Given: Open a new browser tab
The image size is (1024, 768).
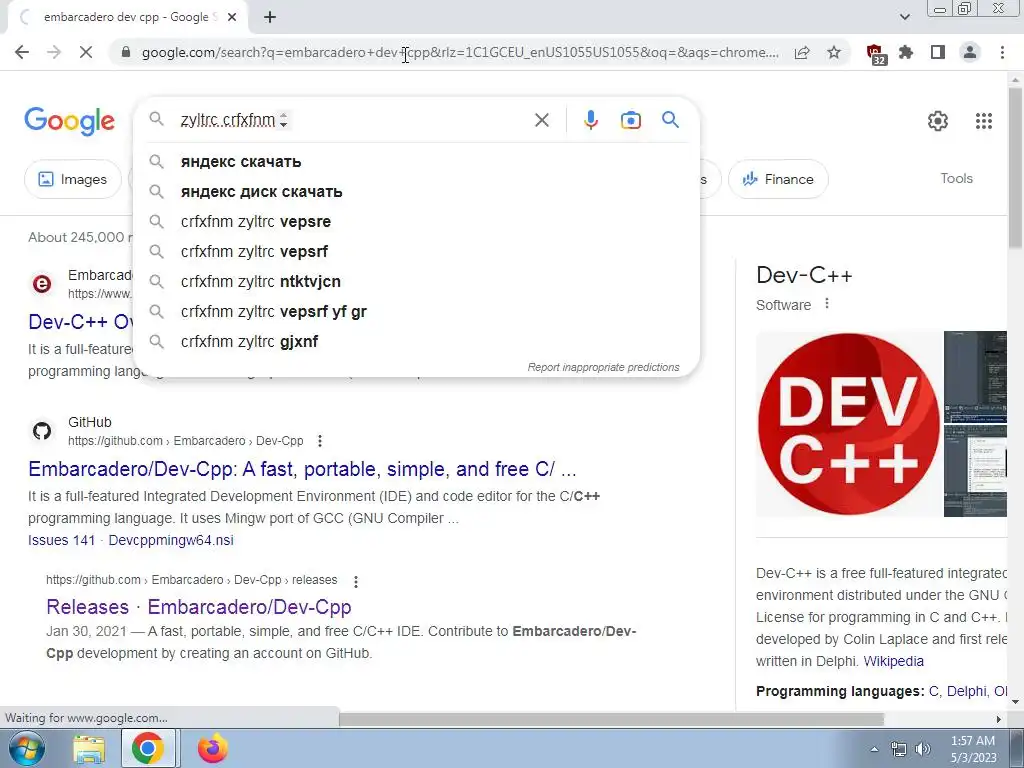Looking at the screenshot, I should pos(270,18).
